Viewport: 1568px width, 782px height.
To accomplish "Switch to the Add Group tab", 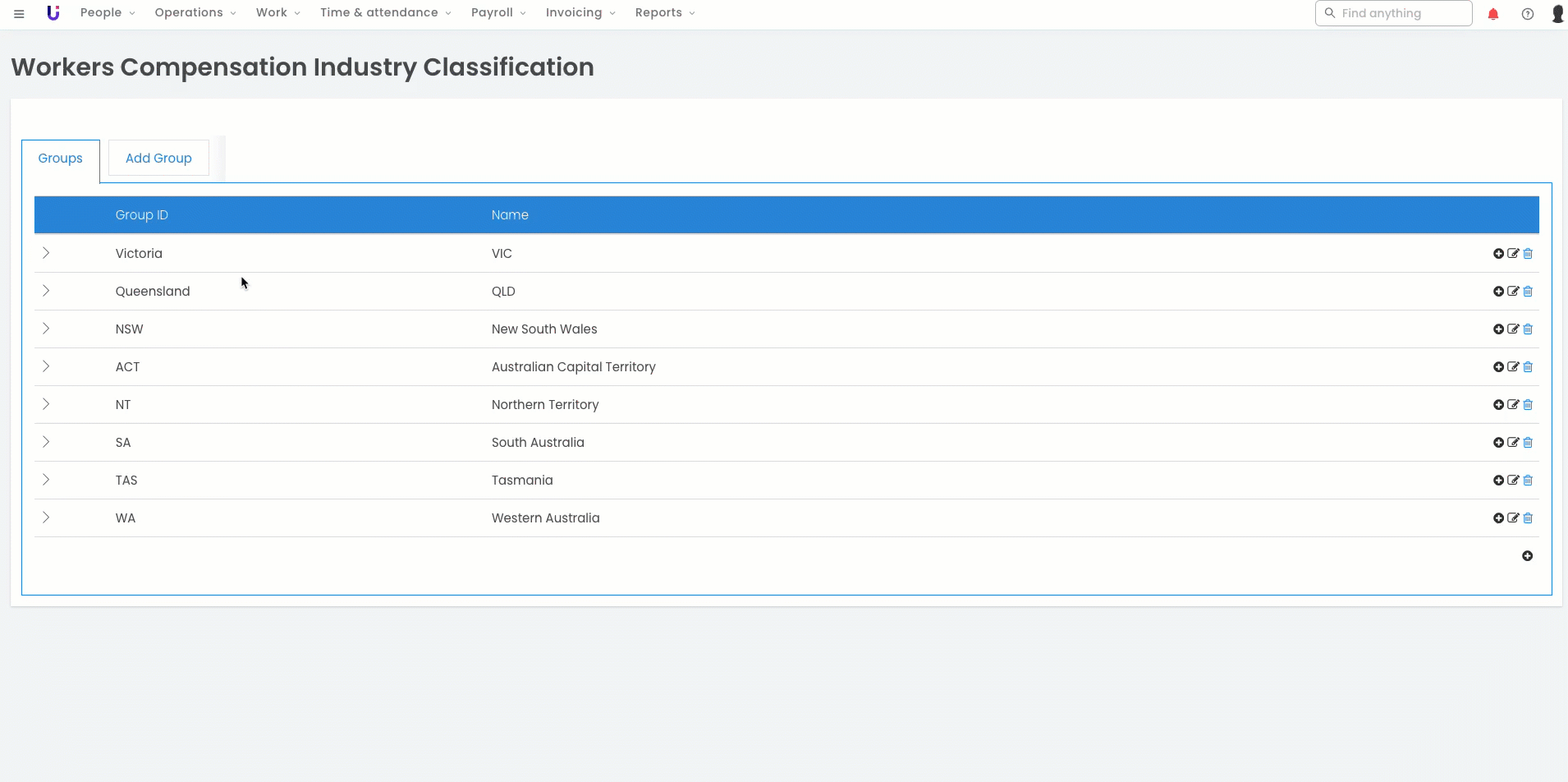I will (x=158, y=159).
